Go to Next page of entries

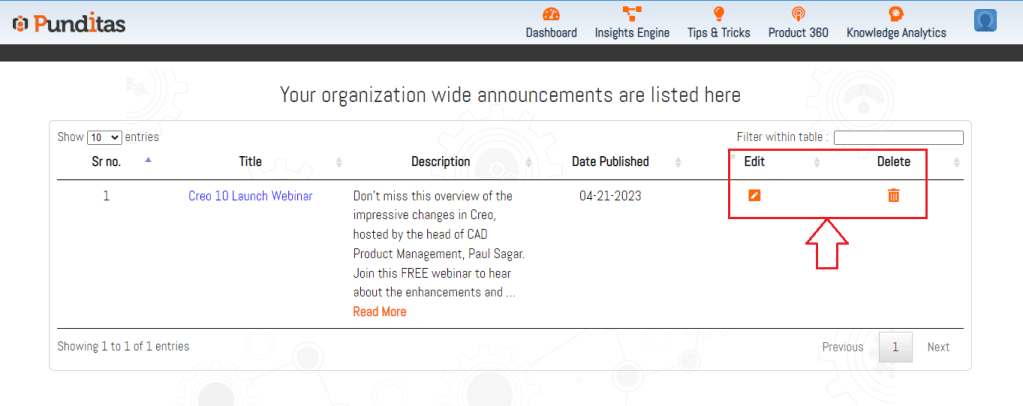pos(938,347)
